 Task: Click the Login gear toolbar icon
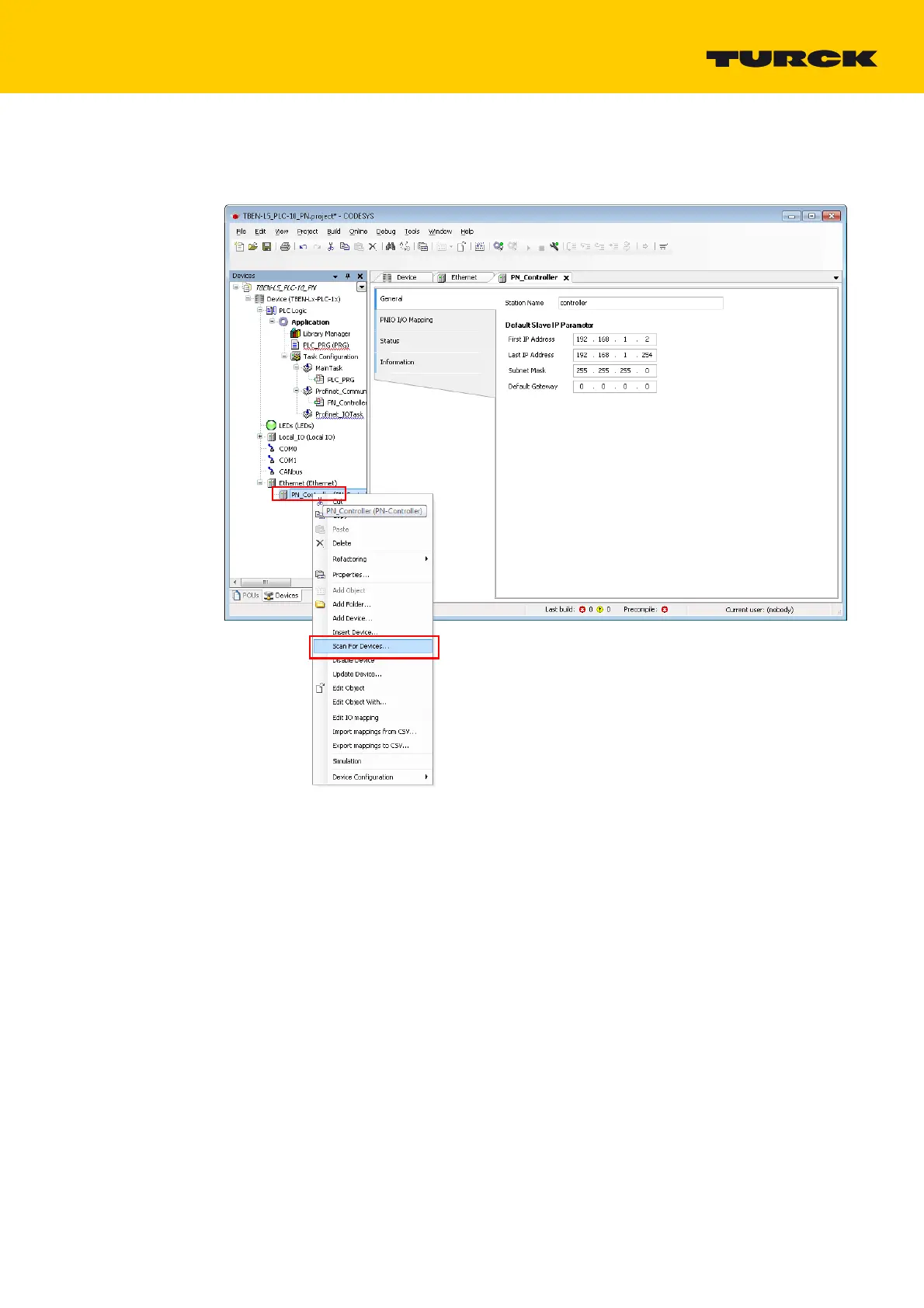pyautogui.click(x=498, y=247)
